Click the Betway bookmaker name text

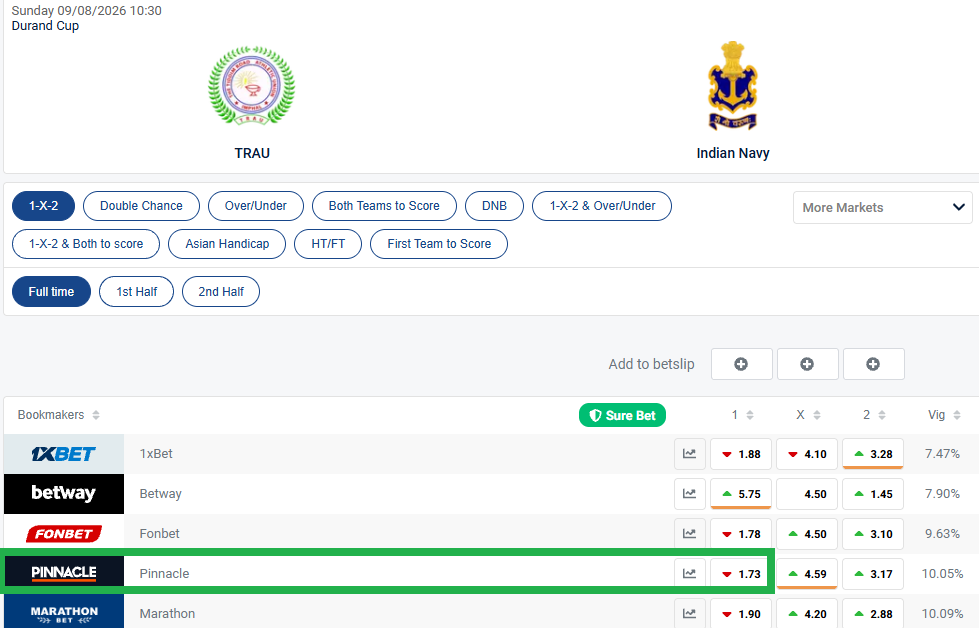[160, 494]
